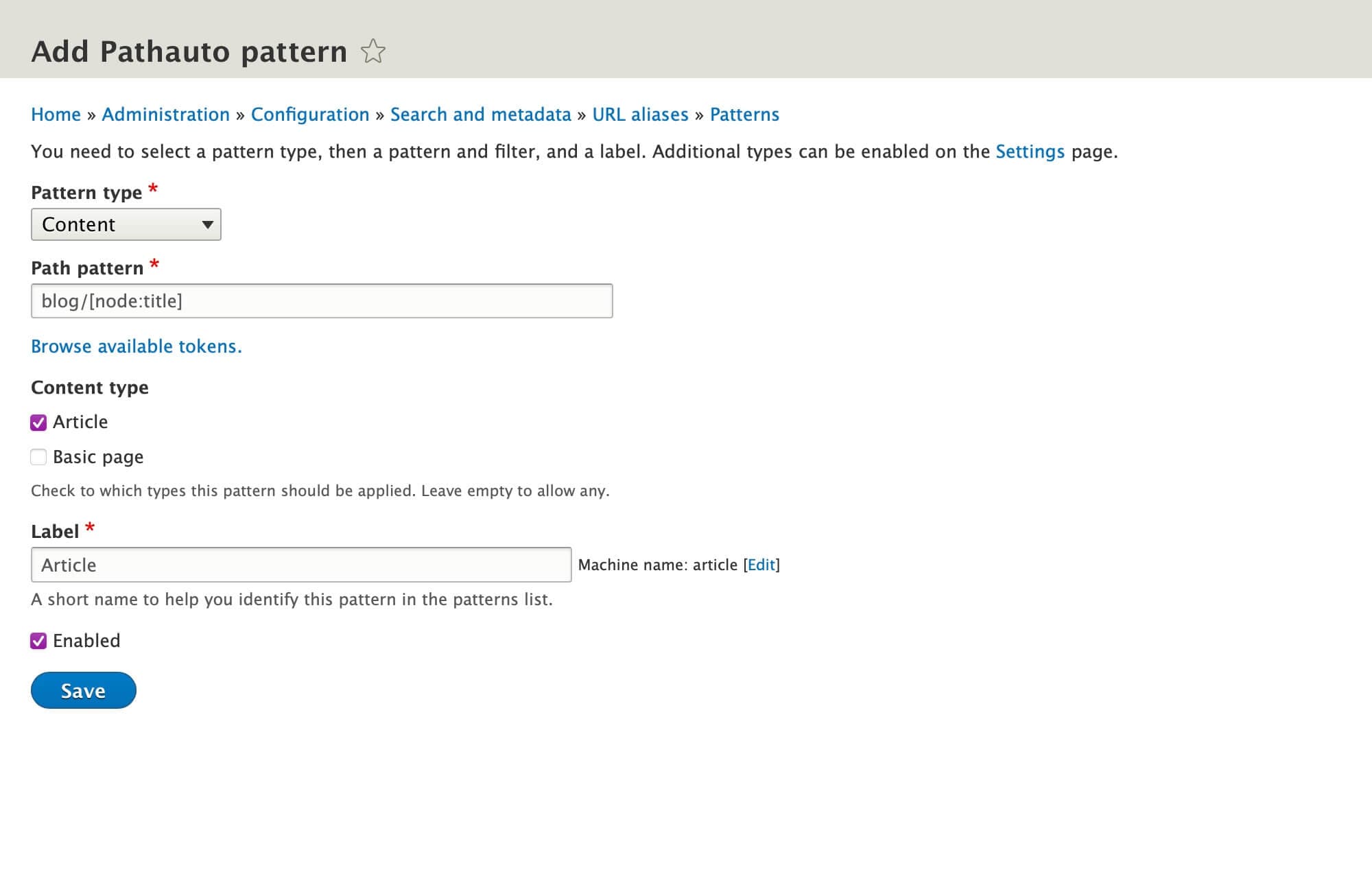Focus the Path pattern text field
Image resolution: width=1372 pixels, height=892 pixels.
click(x=322, y=301)
